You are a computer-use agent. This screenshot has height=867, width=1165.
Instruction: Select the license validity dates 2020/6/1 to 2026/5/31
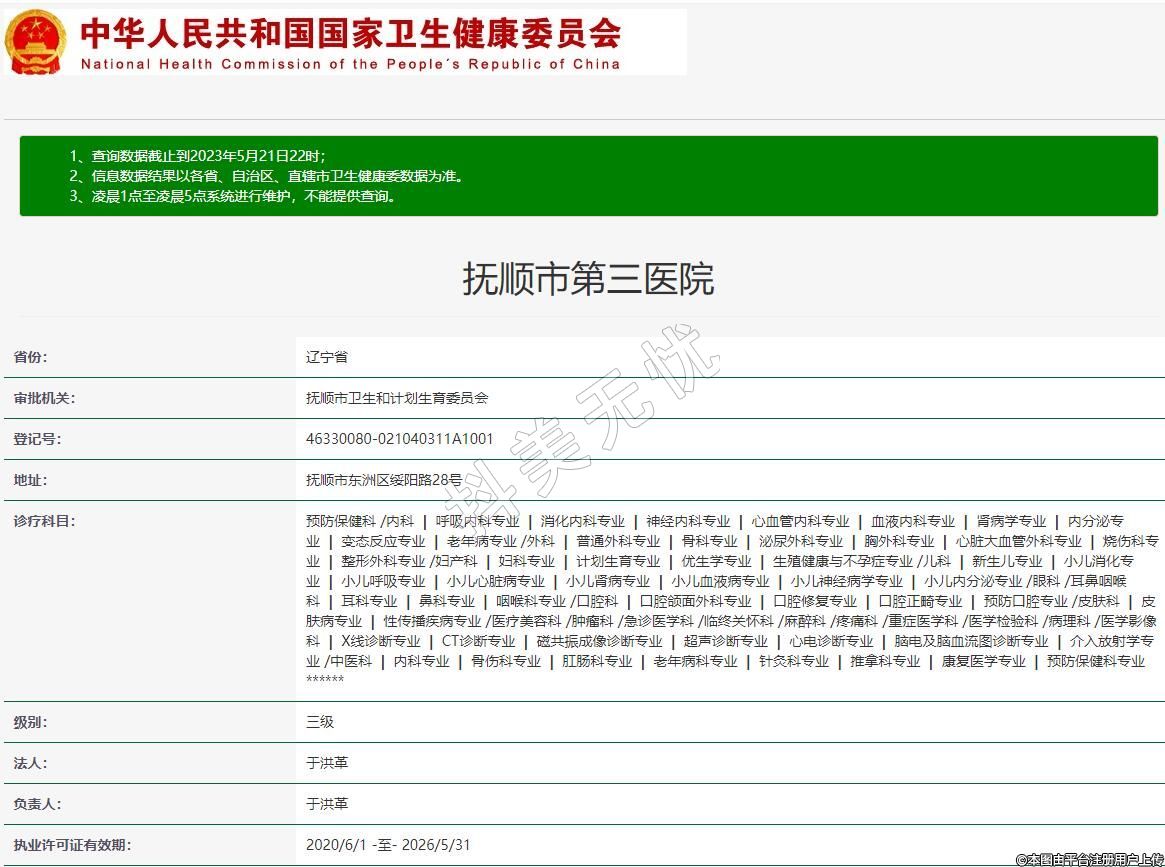pos(388,845)
